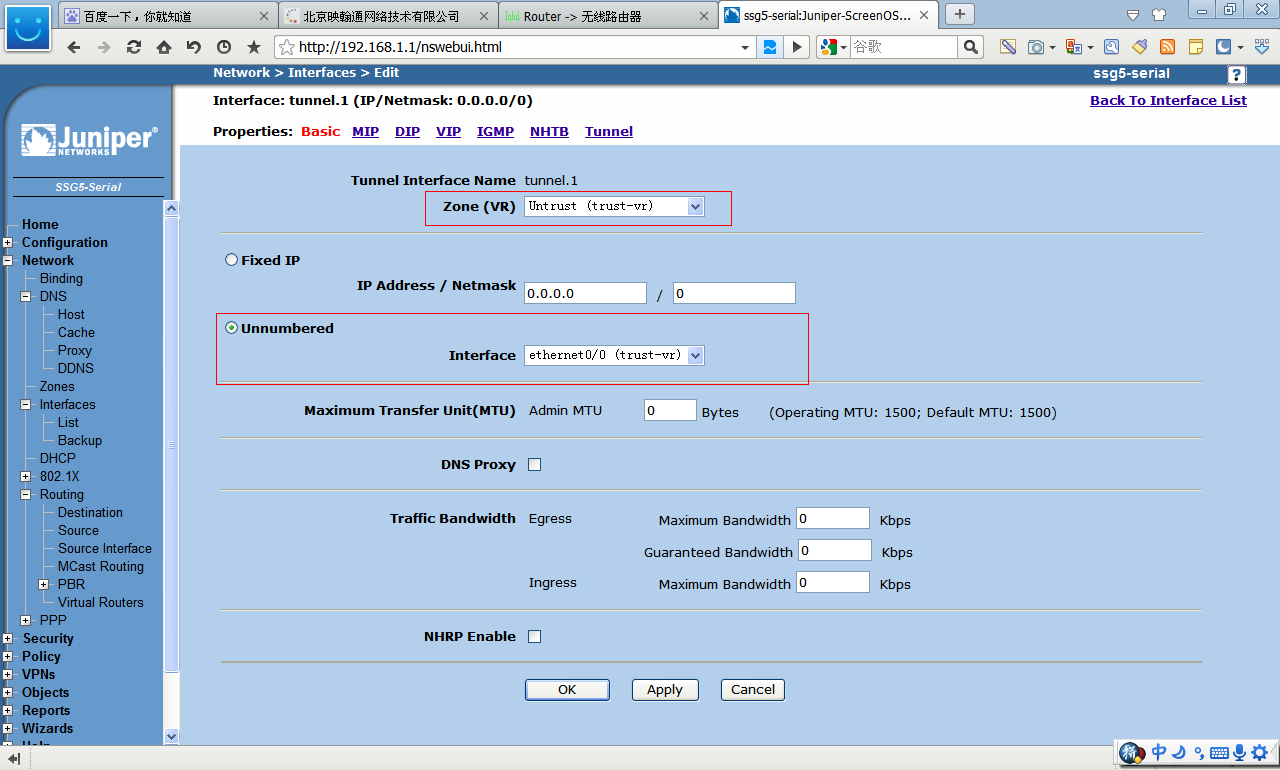
Task: Open the Zone (VR) dropdown
Action: pyautogui.click(x=614, y=206)
